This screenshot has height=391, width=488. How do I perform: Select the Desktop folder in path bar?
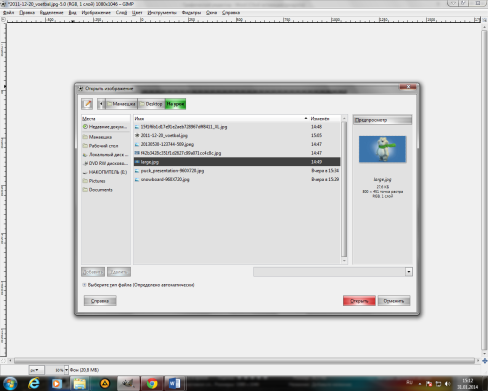[x=151, y=104]
